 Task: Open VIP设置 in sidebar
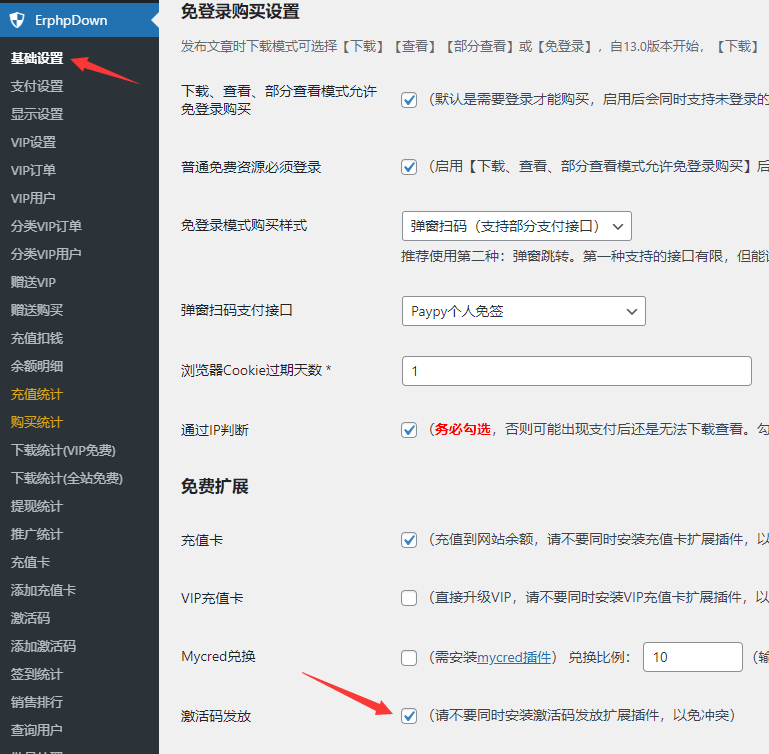click(x=33, y=142)
